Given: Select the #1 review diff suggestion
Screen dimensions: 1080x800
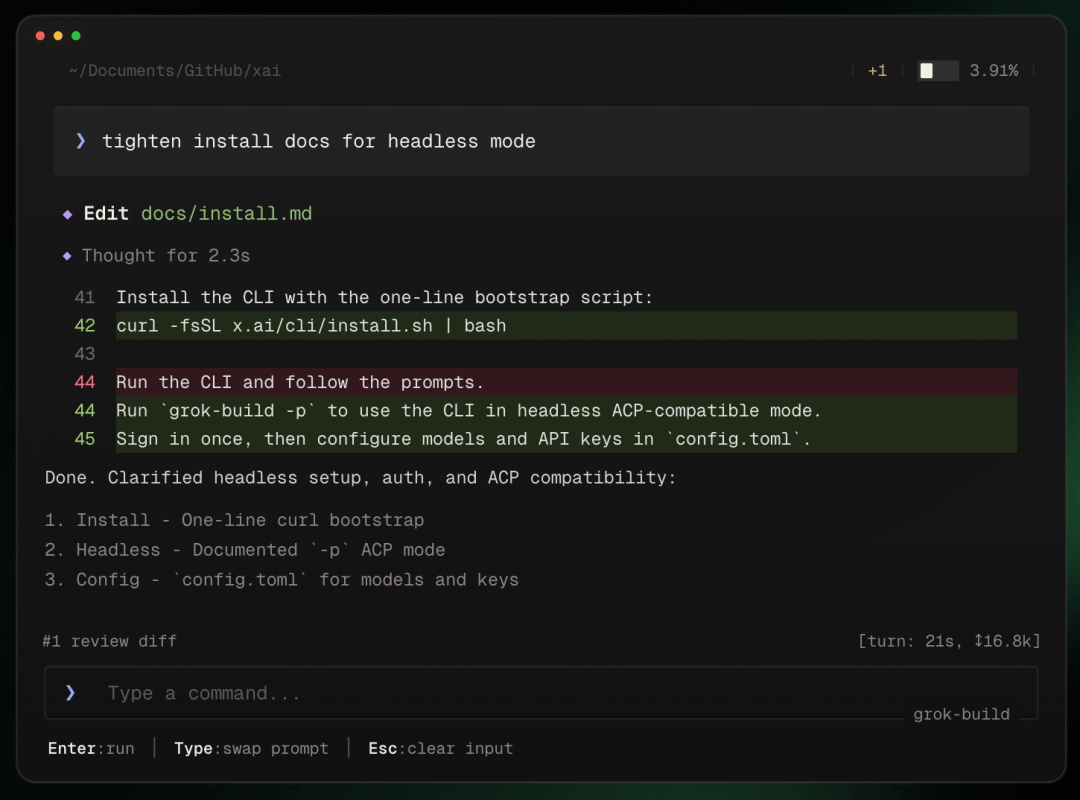Looking at the screenshot, I should (x=110, y=641).
